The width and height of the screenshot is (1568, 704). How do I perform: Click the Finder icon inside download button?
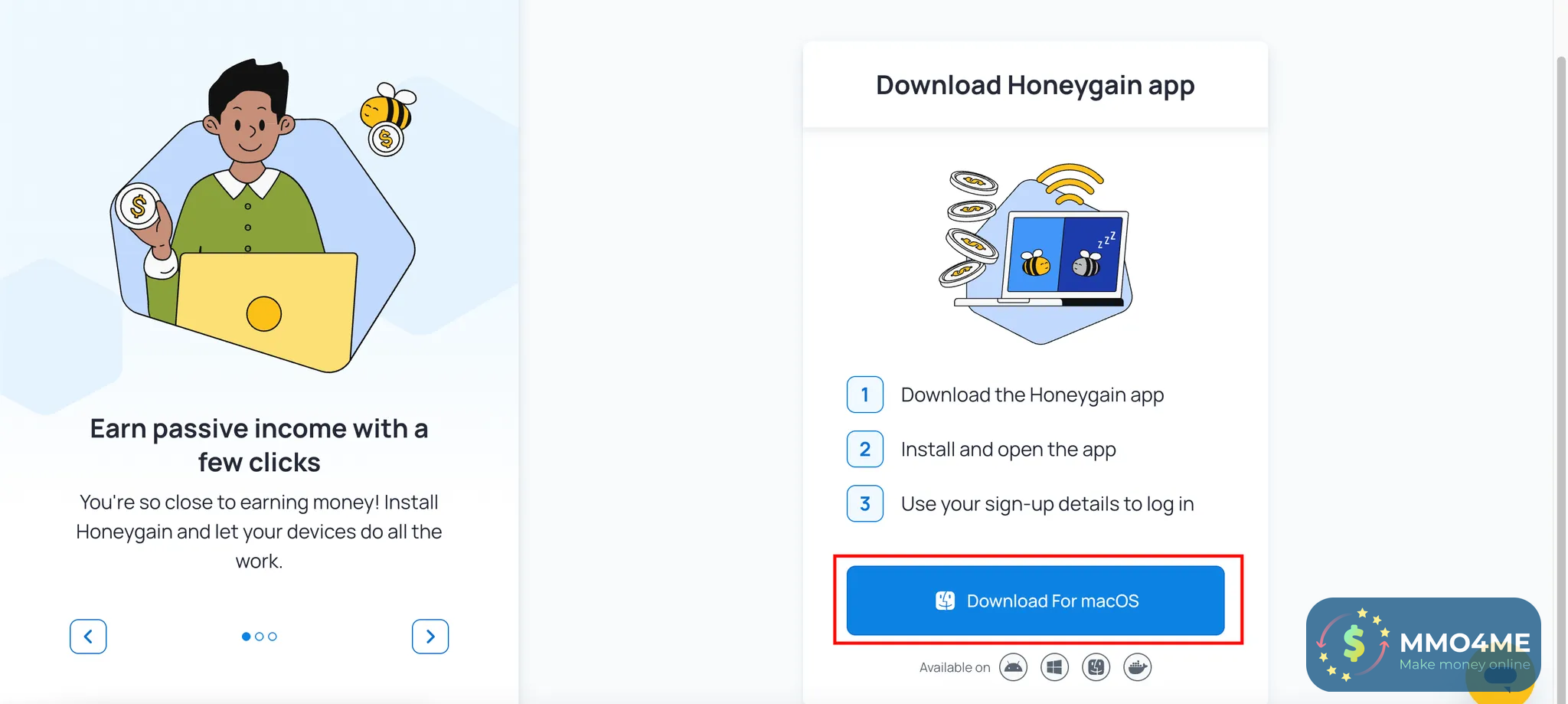(x=945, y=601)
